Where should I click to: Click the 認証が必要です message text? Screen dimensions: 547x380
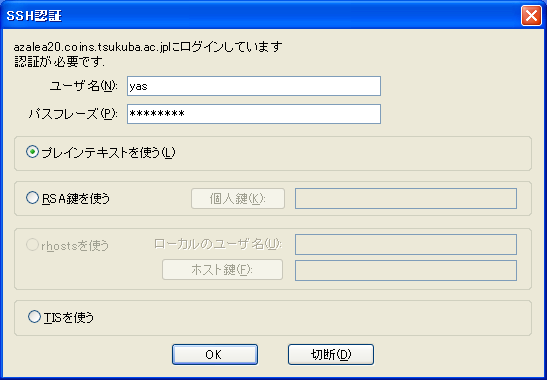(59, 62)
